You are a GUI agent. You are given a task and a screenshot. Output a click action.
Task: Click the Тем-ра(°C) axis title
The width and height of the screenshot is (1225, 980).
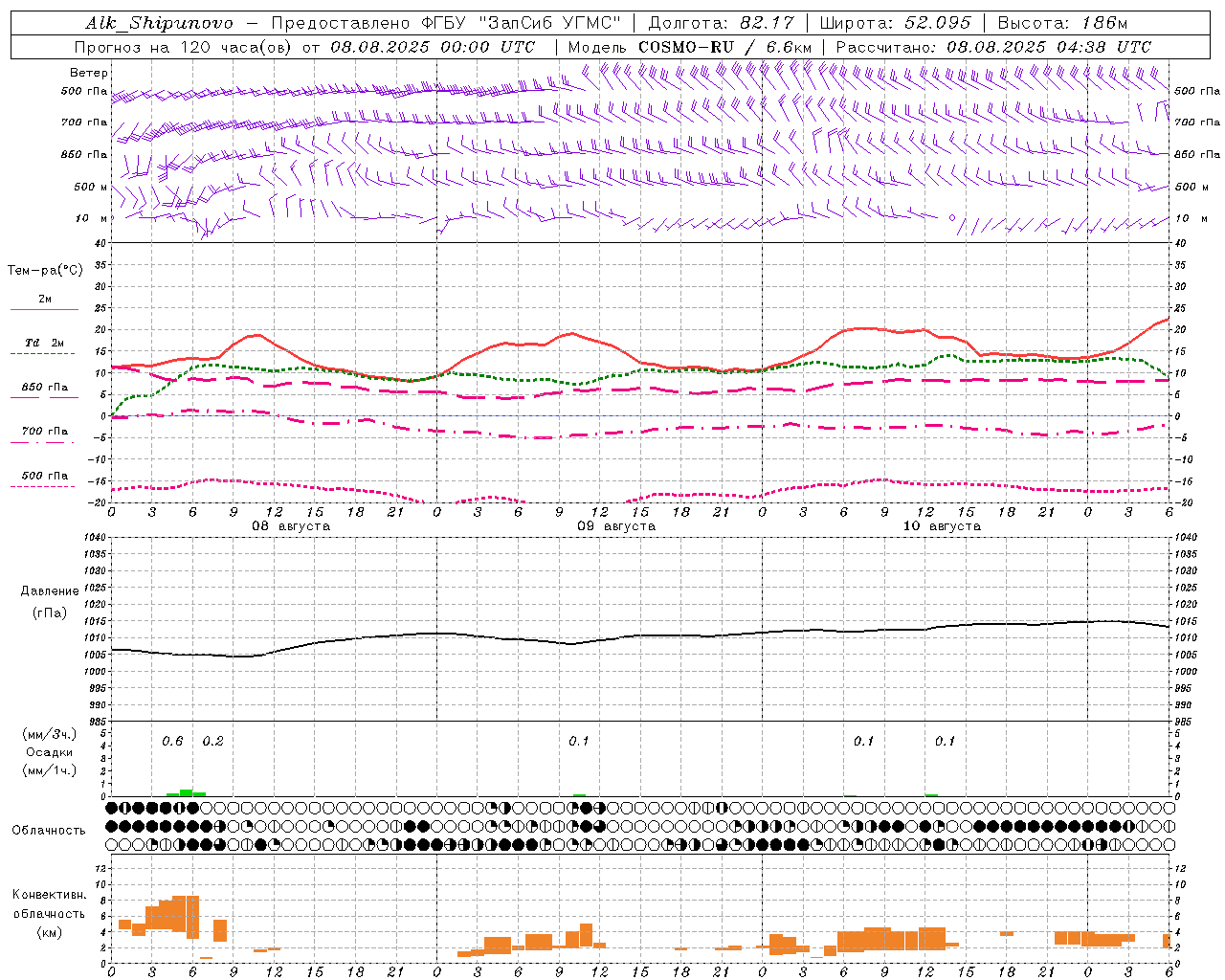[45, 271]
